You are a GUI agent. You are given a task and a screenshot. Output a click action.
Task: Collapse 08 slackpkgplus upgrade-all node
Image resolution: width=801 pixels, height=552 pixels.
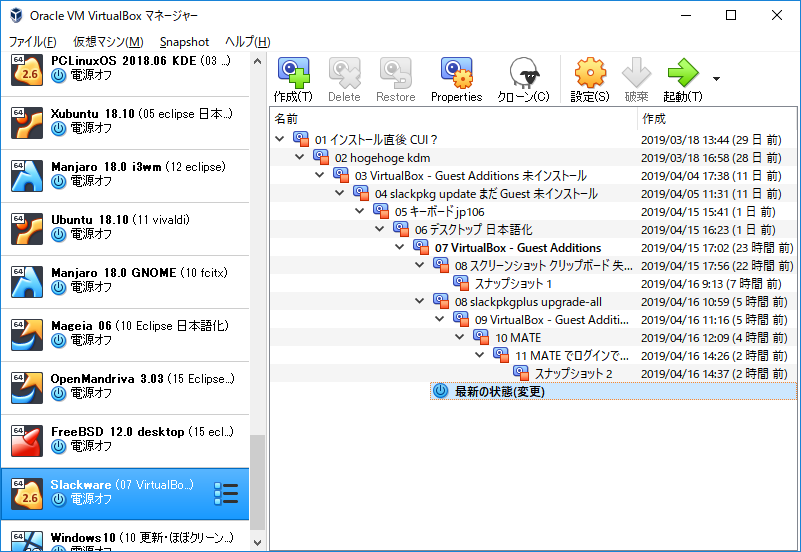419,301
